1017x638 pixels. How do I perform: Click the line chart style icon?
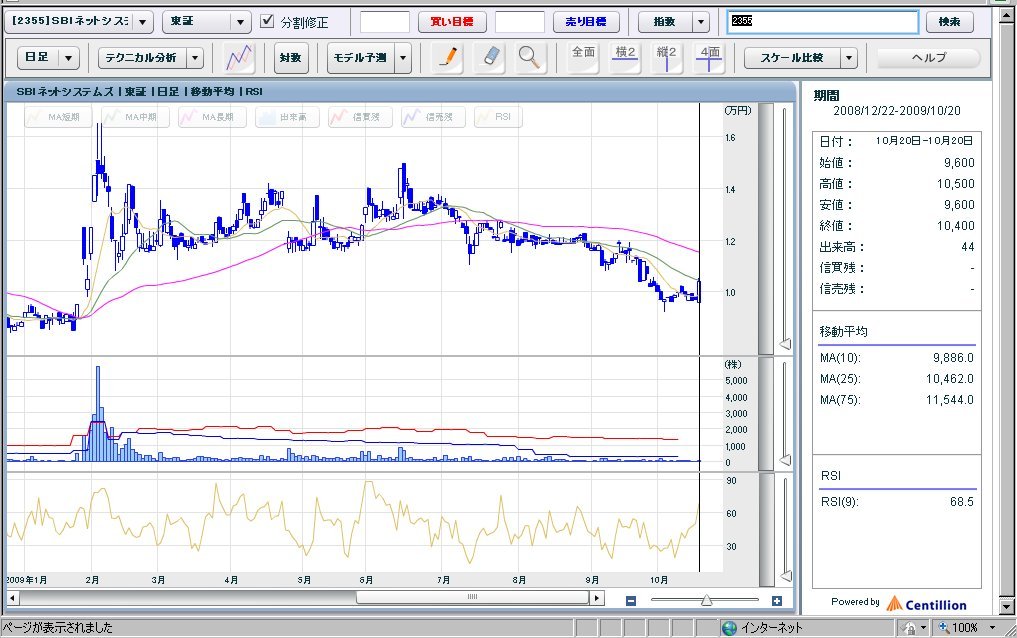240,58
